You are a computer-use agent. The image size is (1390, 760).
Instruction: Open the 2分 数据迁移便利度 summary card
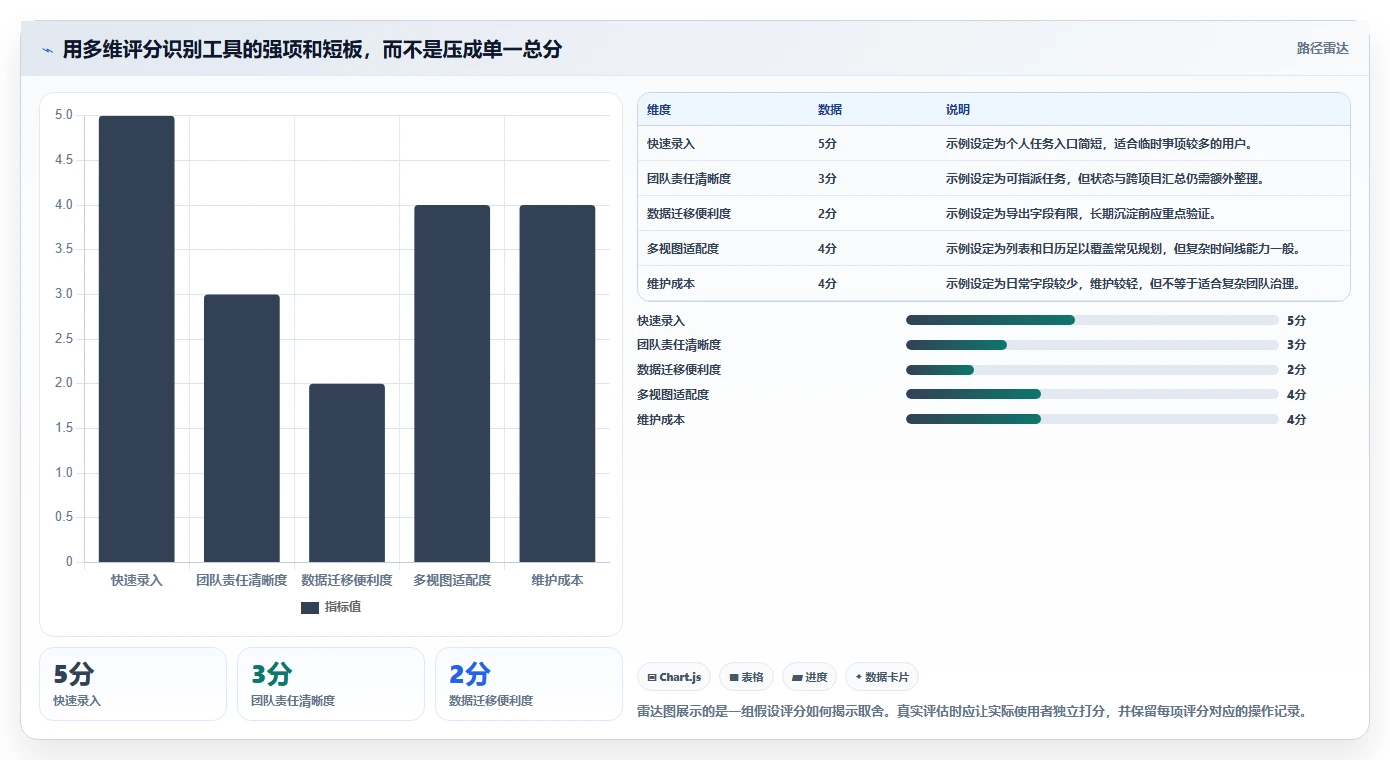point(529,684)
